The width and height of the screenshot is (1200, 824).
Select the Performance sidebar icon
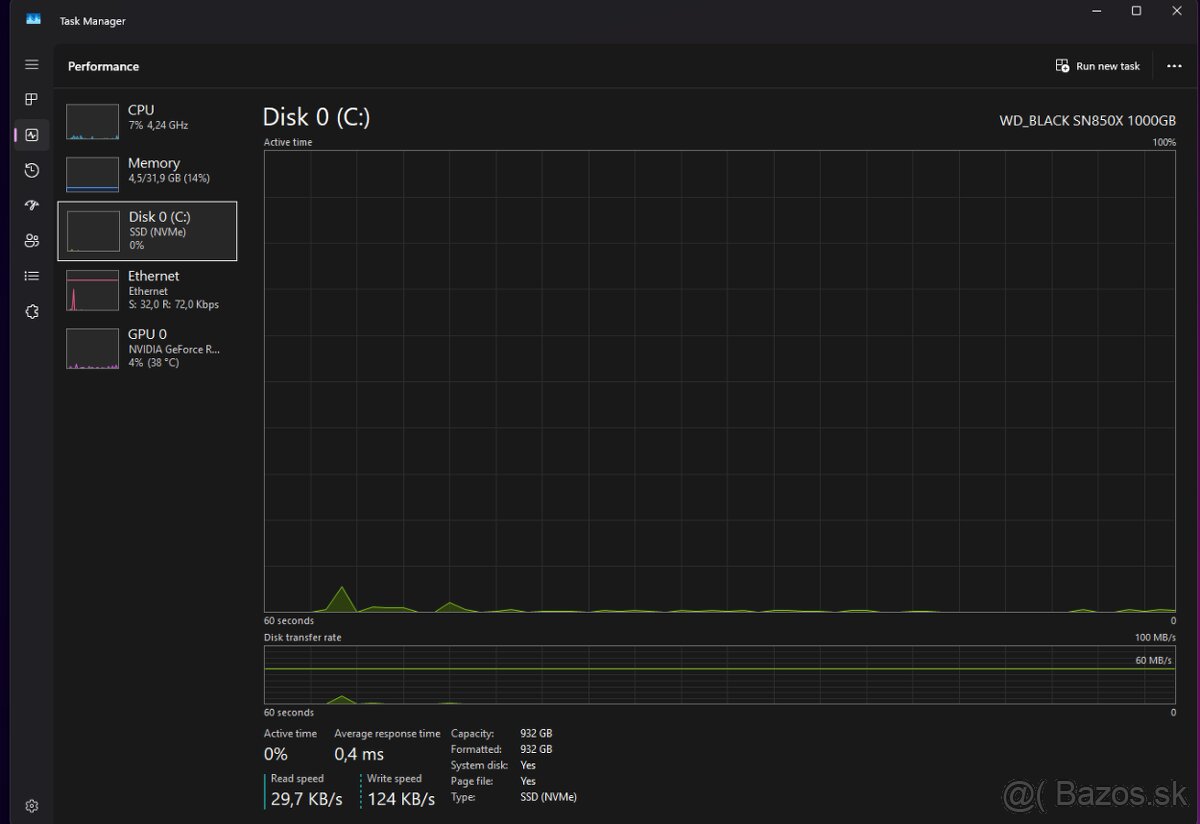[31, 134]
